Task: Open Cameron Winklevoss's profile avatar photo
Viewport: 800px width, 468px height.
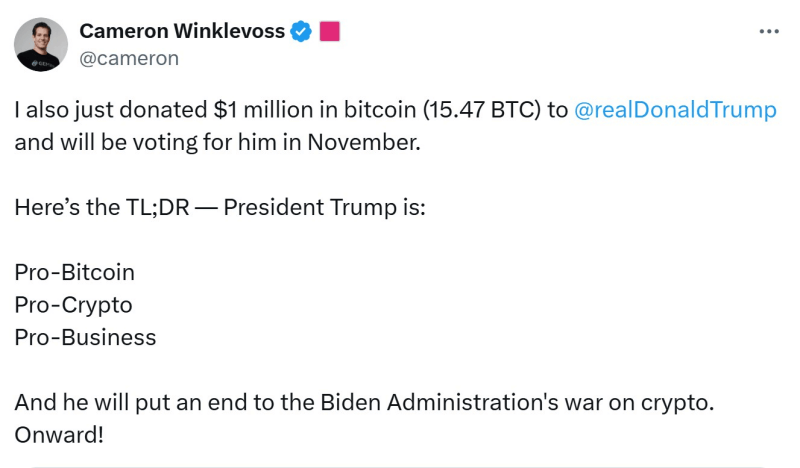Action: coord(41,45)
